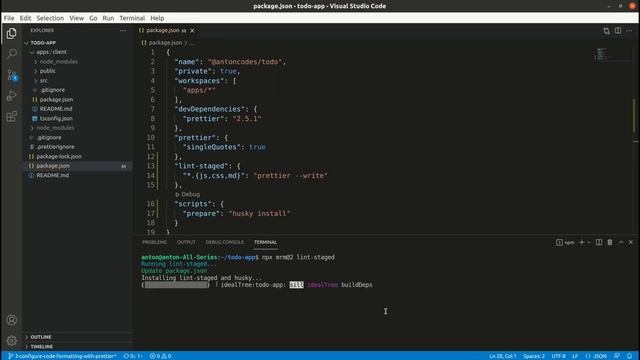
Task: Open the Accounts menu icon
Action: click(x=12, y=320)
